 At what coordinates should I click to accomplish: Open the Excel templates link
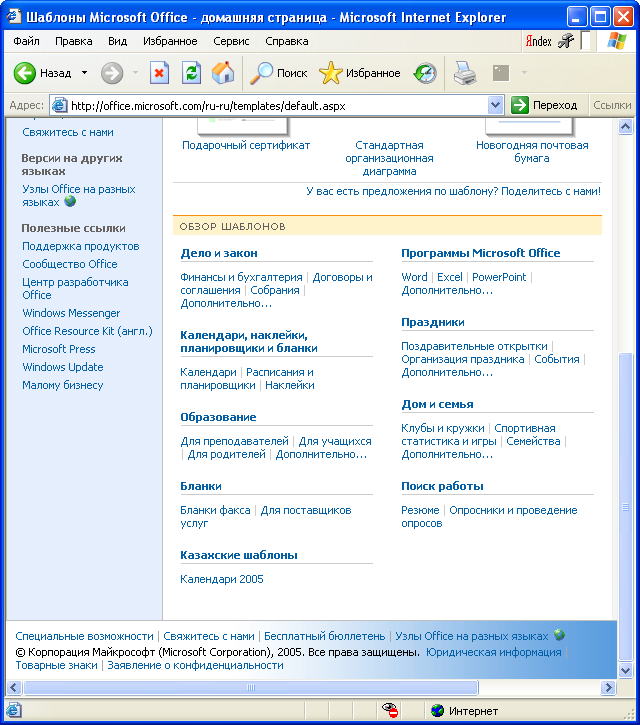point(450,277)
